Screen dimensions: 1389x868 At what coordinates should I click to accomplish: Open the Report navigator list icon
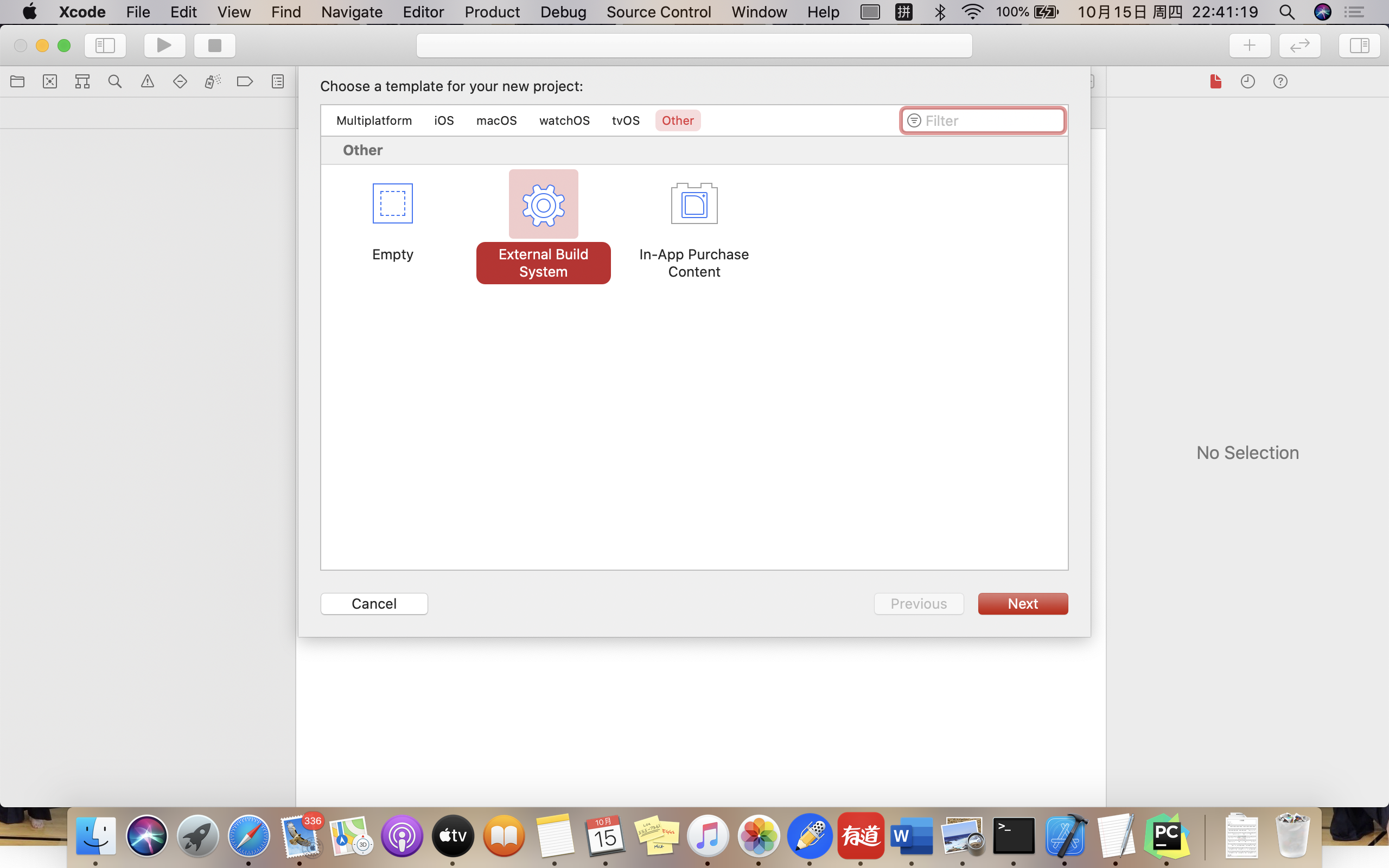point(277,81)
